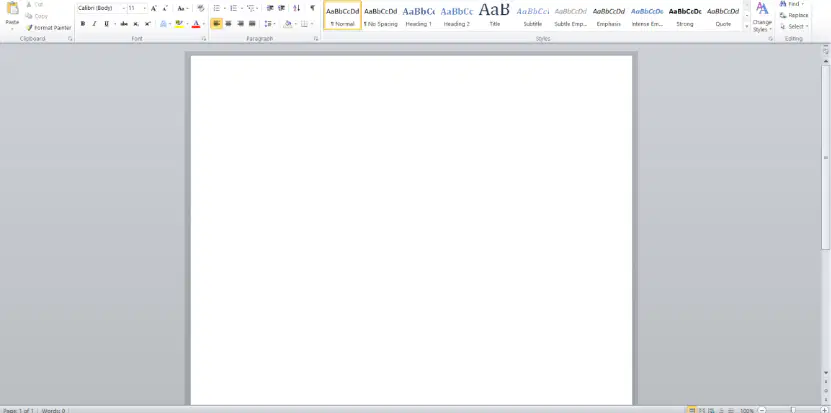Click the Words: 0 status indicator
Viewport: 831px width, 413px height.
point(53,410)
